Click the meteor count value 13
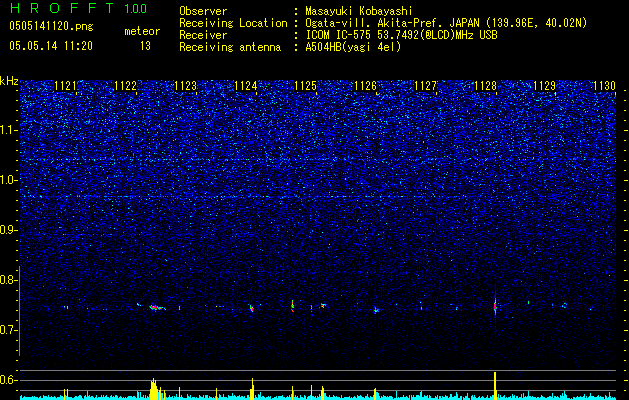629x400 pixels. click(145, 46)
